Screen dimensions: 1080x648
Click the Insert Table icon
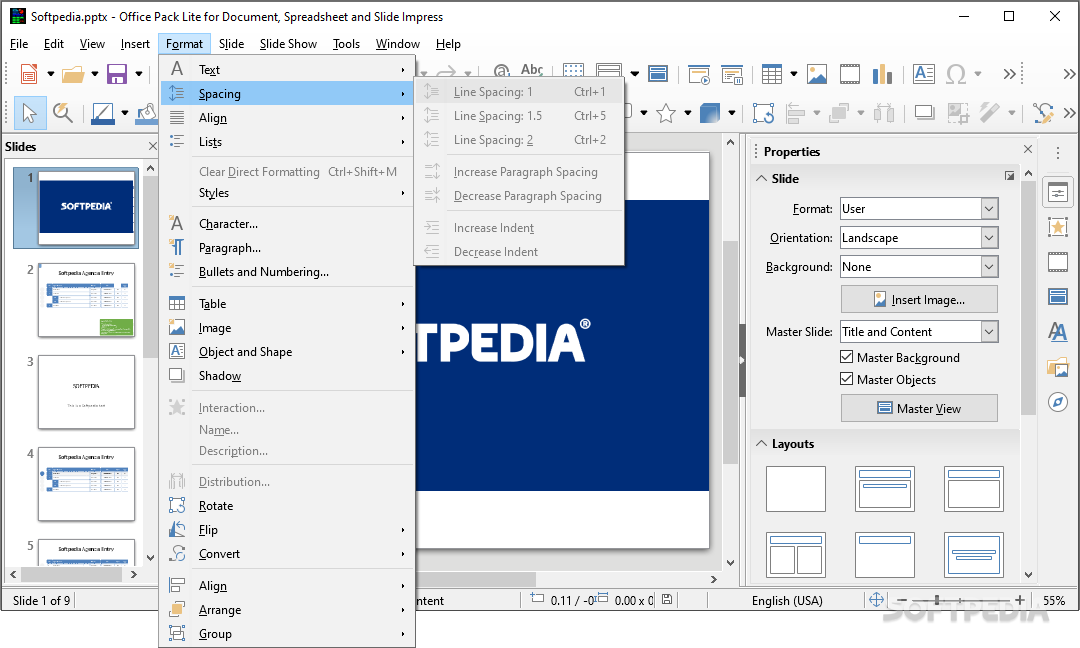point(771,74)
